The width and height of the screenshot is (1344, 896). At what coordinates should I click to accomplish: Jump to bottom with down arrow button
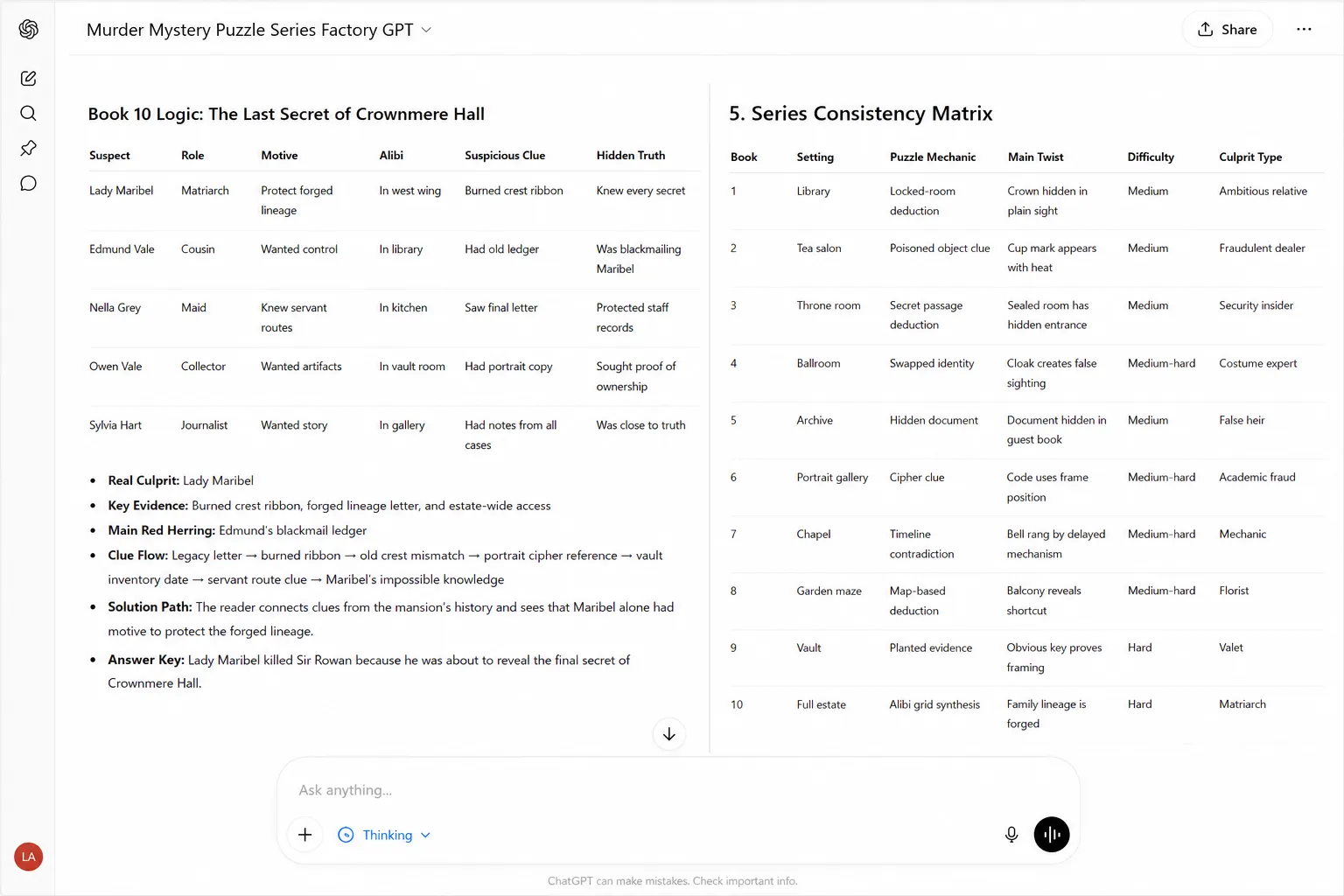tap(669, 734)
